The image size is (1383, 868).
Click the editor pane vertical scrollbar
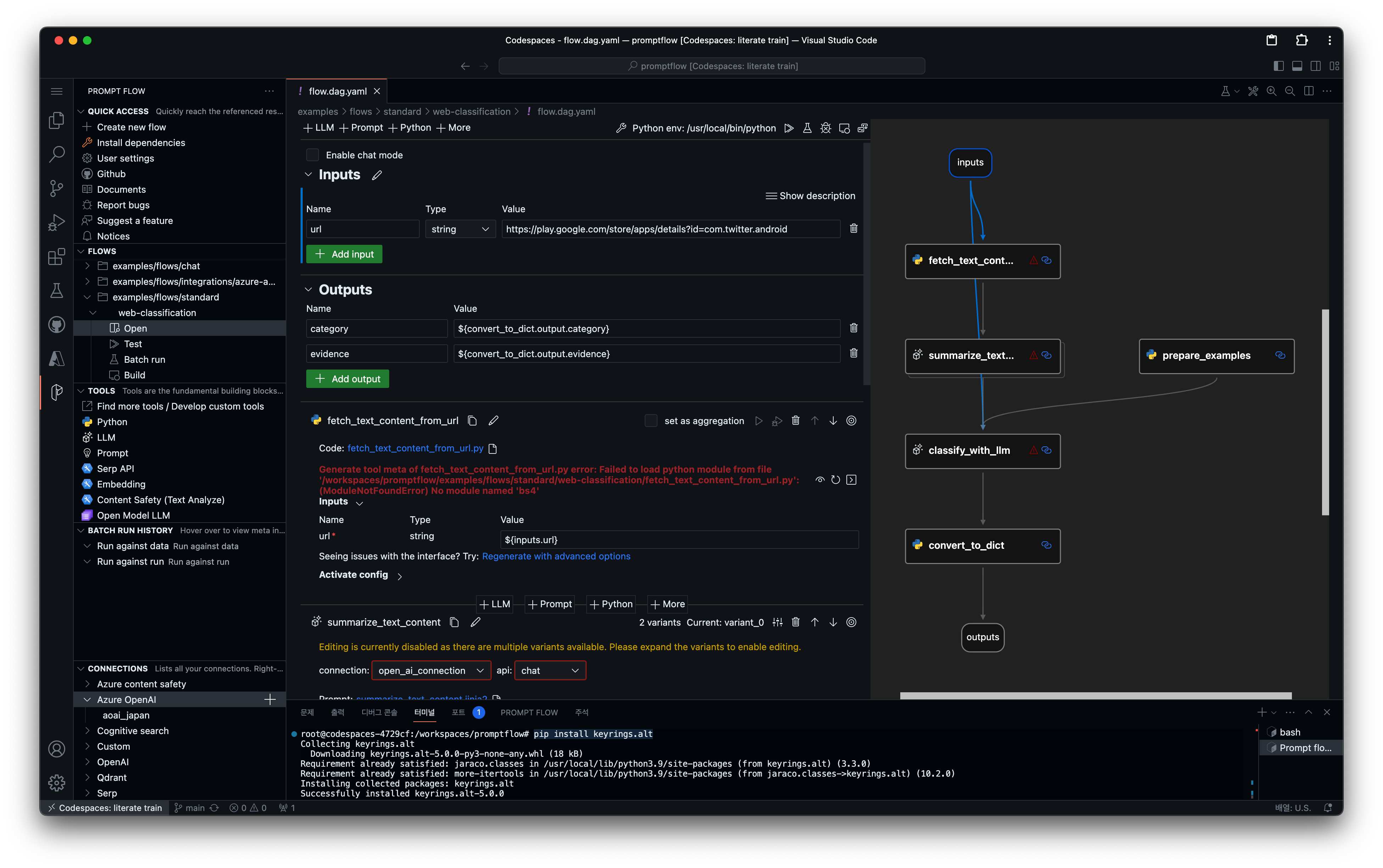(x=867, y=264)
